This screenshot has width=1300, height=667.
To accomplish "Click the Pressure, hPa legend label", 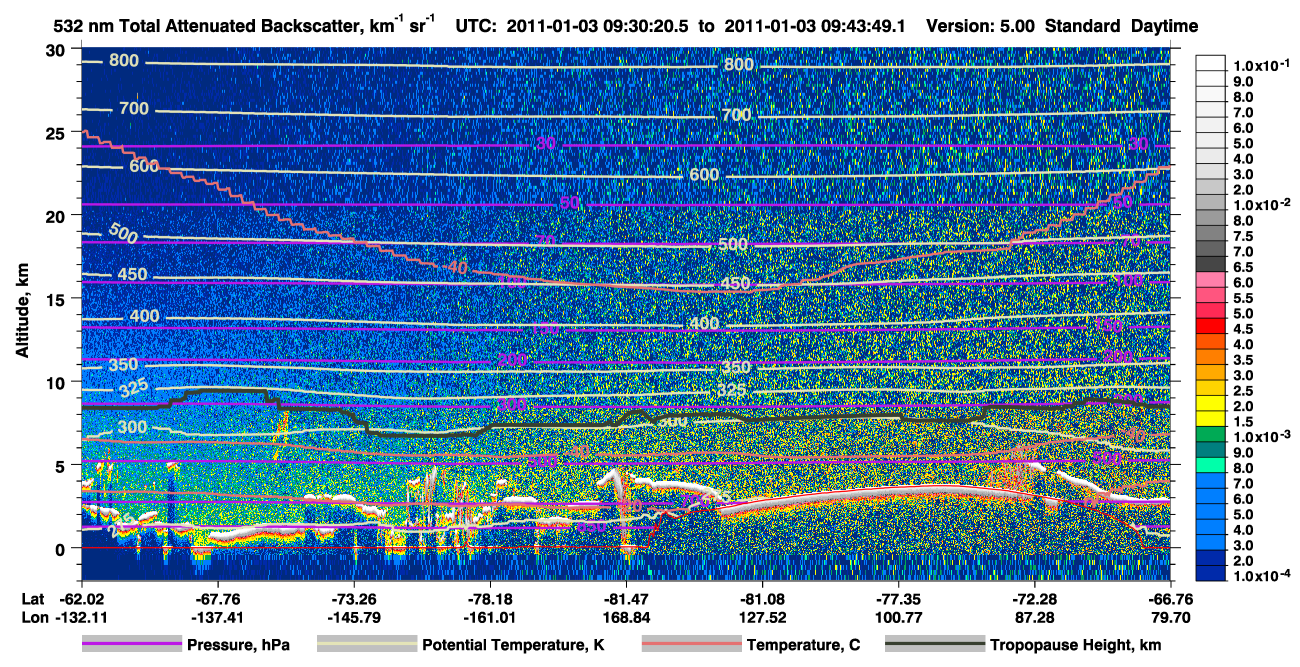I will coord(240,646).
